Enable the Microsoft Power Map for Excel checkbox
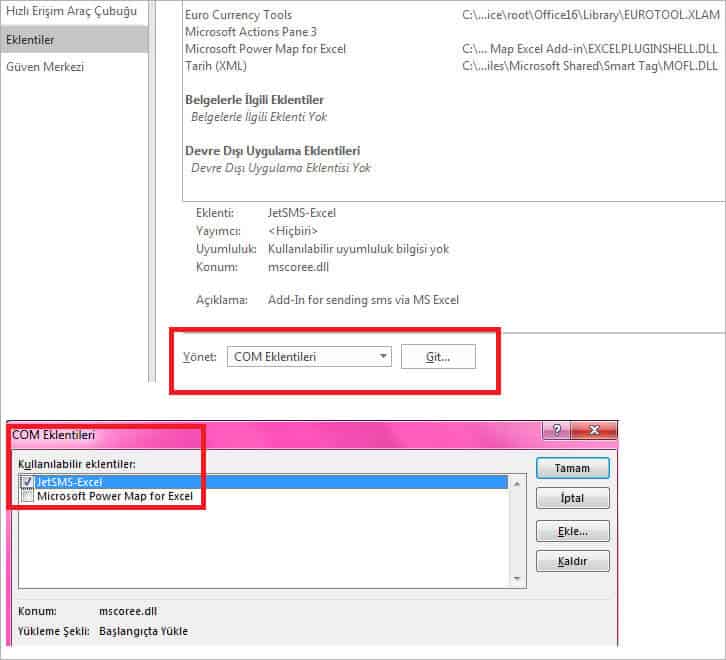This screenshot has height=660, width=726. [x=27, y=496]
